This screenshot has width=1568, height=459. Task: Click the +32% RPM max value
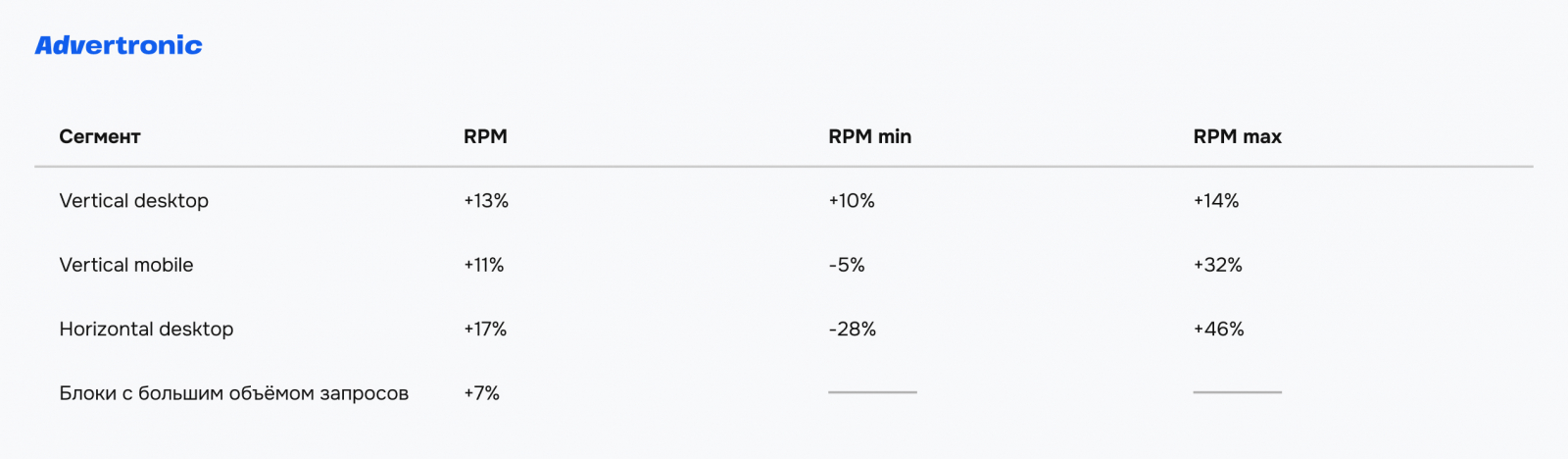pyautogui.click(x=1217, y=265)
